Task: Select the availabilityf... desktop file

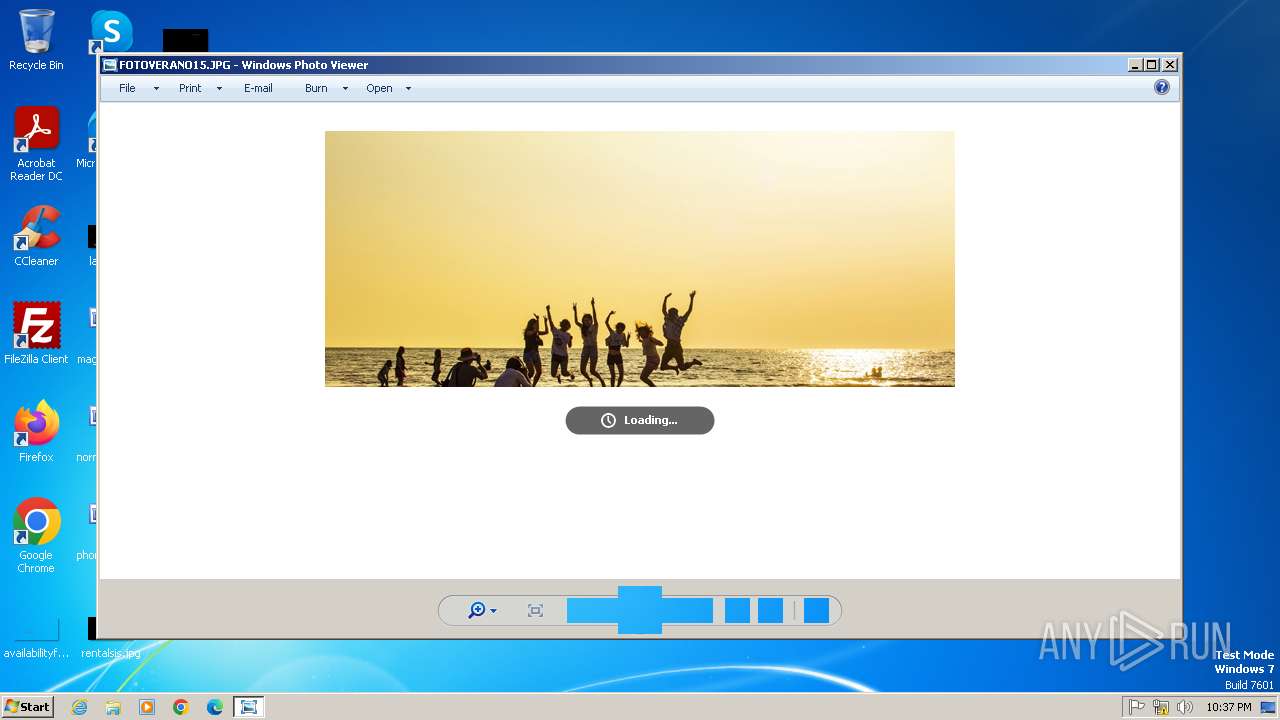Action: 36,639
